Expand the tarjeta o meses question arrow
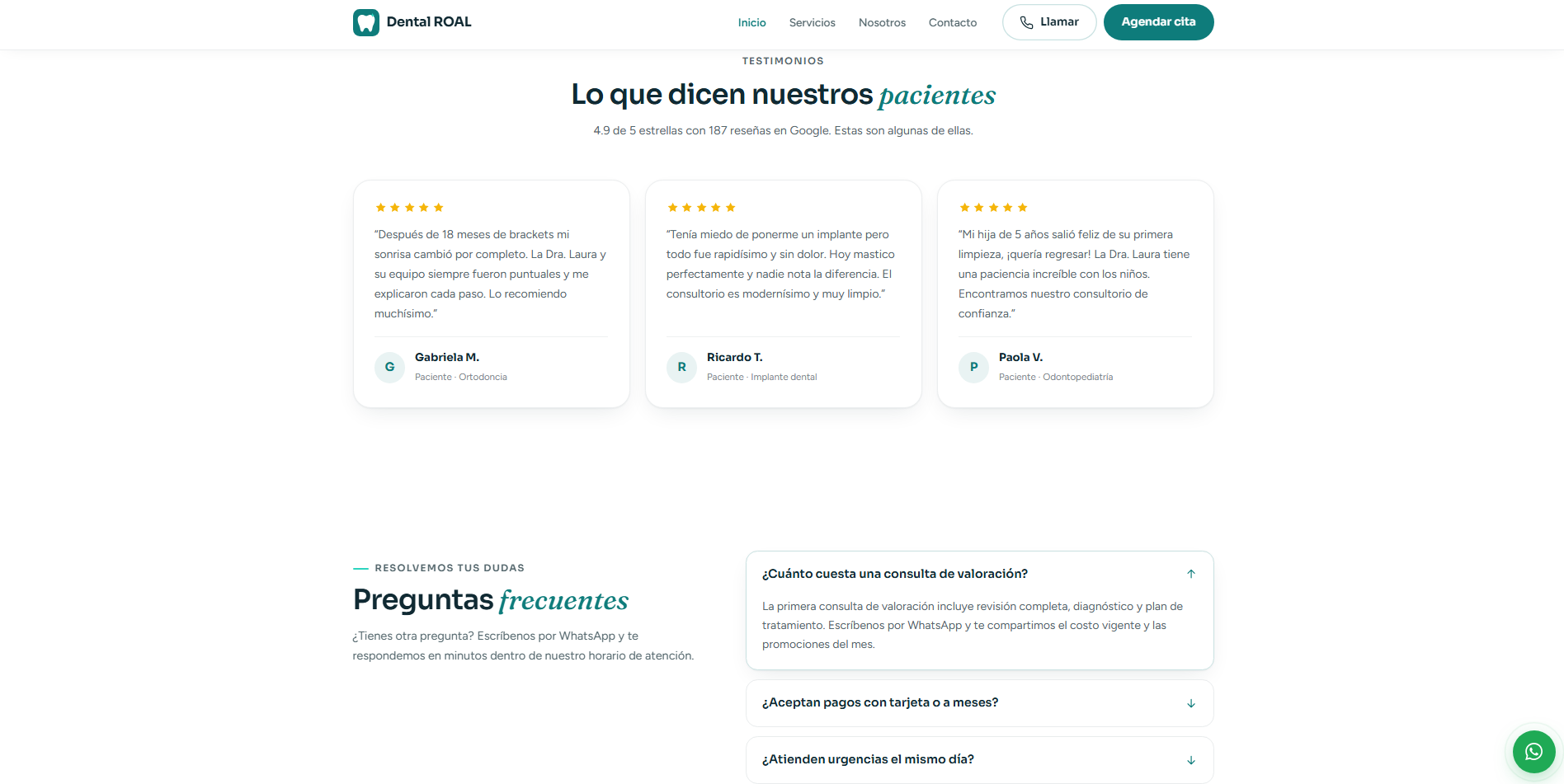Screen dimensions: 1564x784 pyautogui.click(x=1190, y=703)
